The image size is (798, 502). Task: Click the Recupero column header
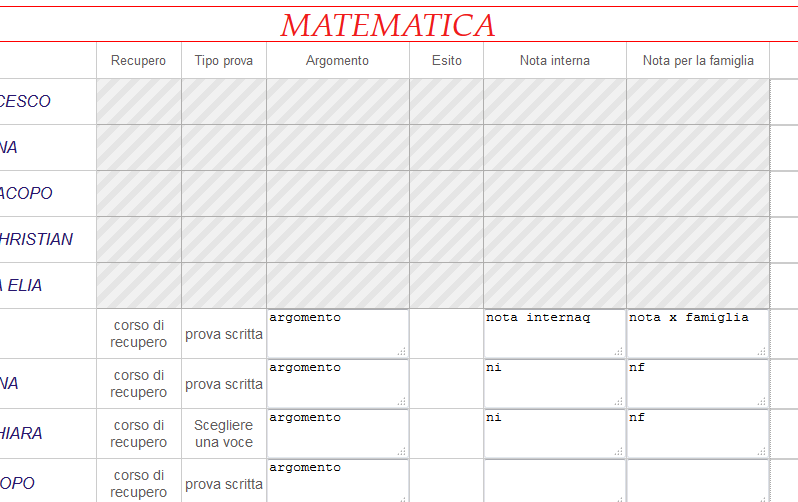pyautogui.click(x=138, y=61)
